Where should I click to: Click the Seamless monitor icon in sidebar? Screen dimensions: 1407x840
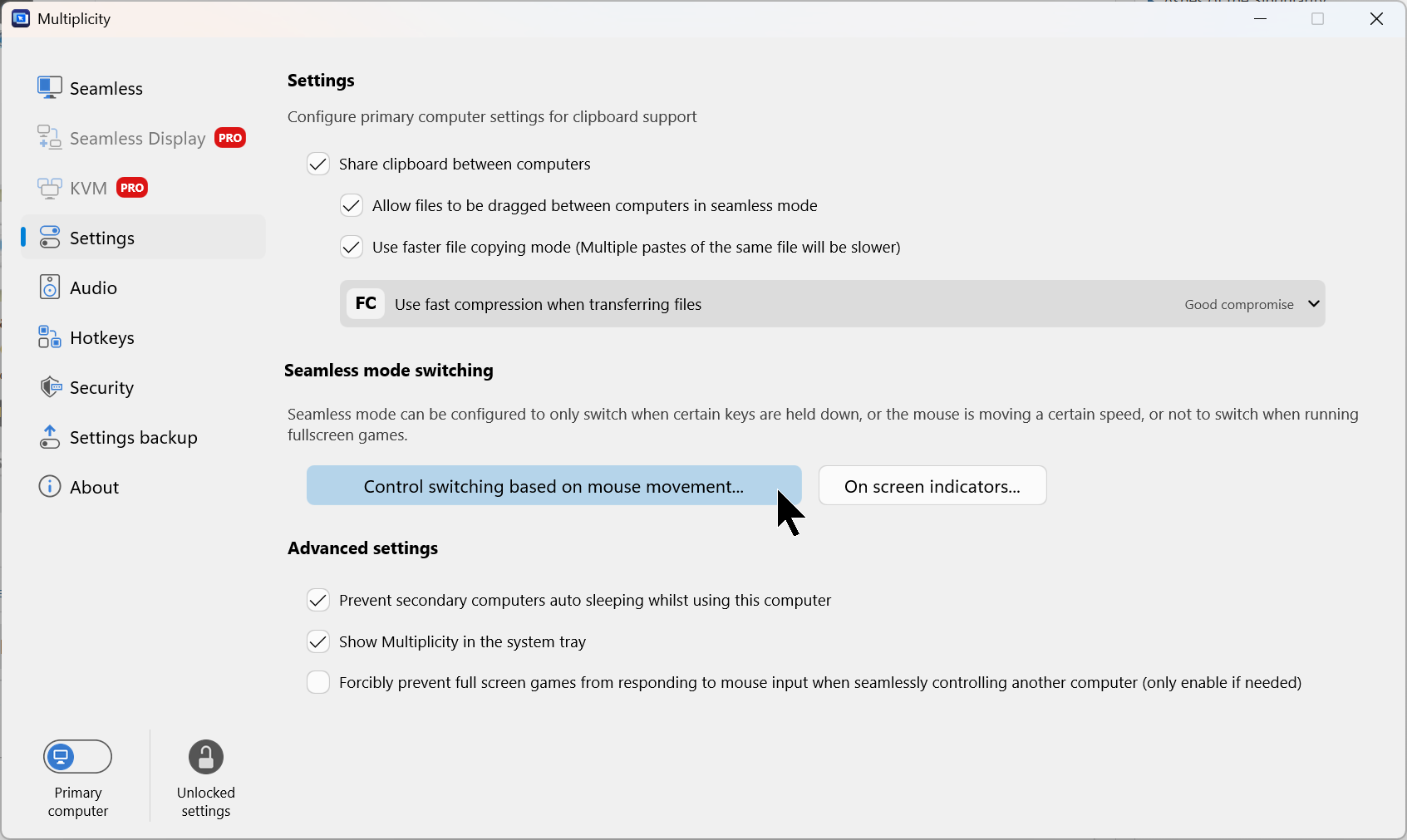point(50,88)
